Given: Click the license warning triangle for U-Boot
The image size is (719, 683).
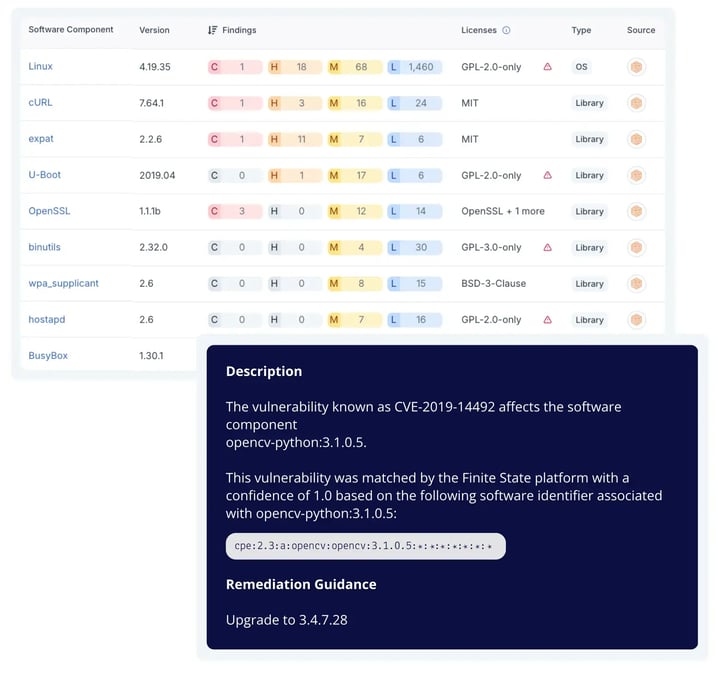Looking at the screenshot, I should [x=547, y=175].
